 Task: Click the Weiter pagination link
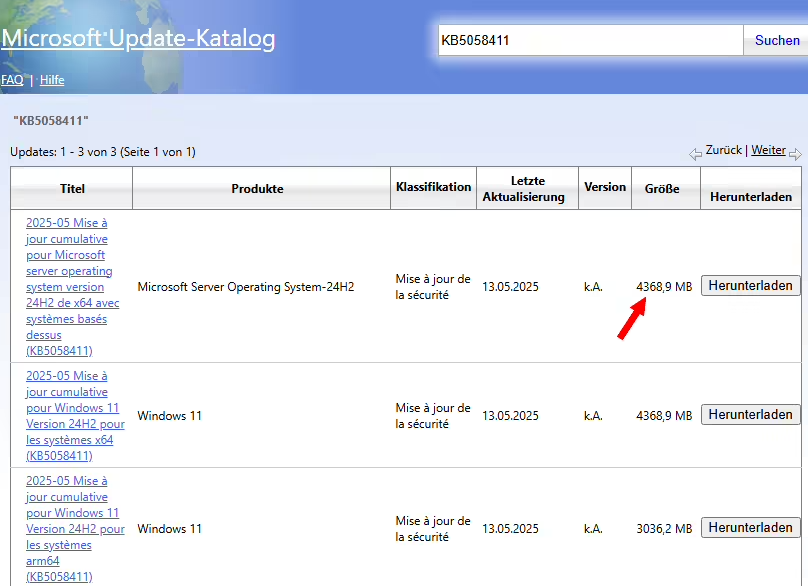(x=768, y=150)
